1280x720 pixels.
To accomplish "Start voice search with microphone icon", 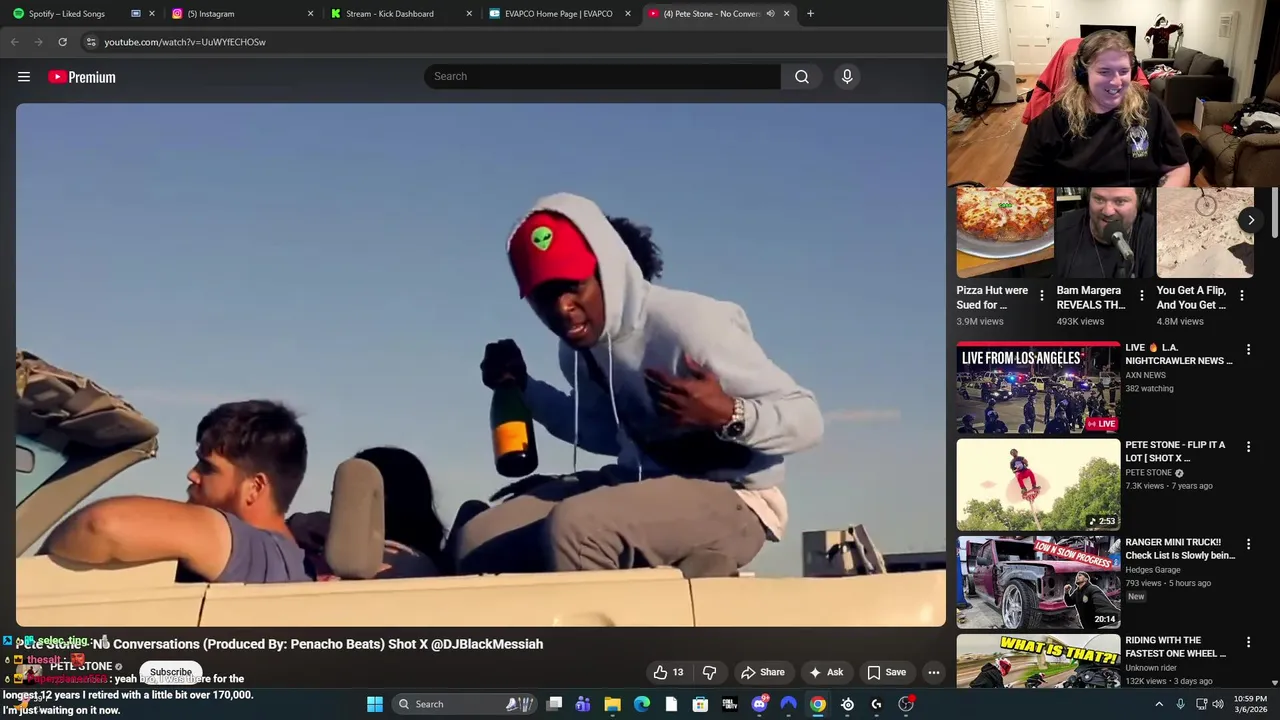I will click(x=847, y=77).
